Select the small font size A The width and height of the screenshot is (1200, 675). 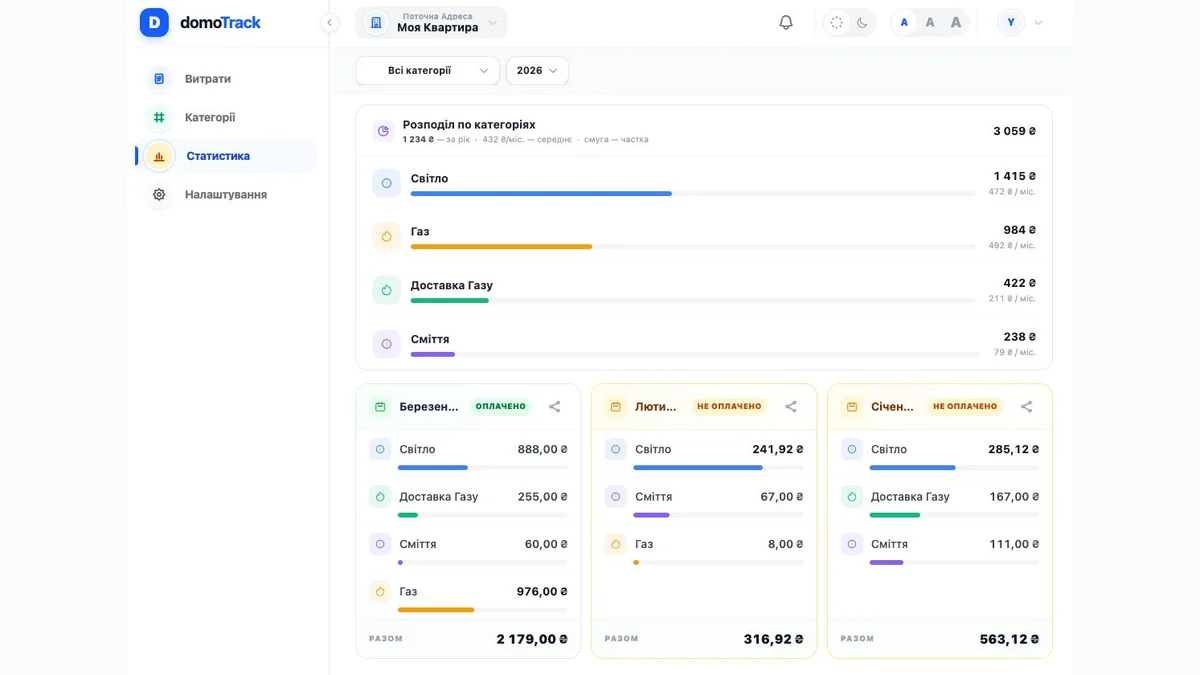[x=904, y=22]
